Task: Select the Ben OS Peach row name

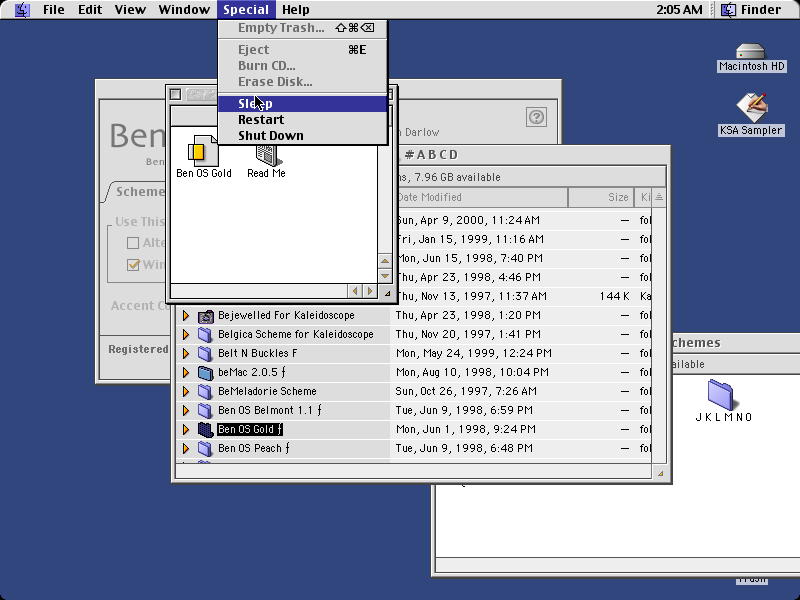Action: coord(254,449)
